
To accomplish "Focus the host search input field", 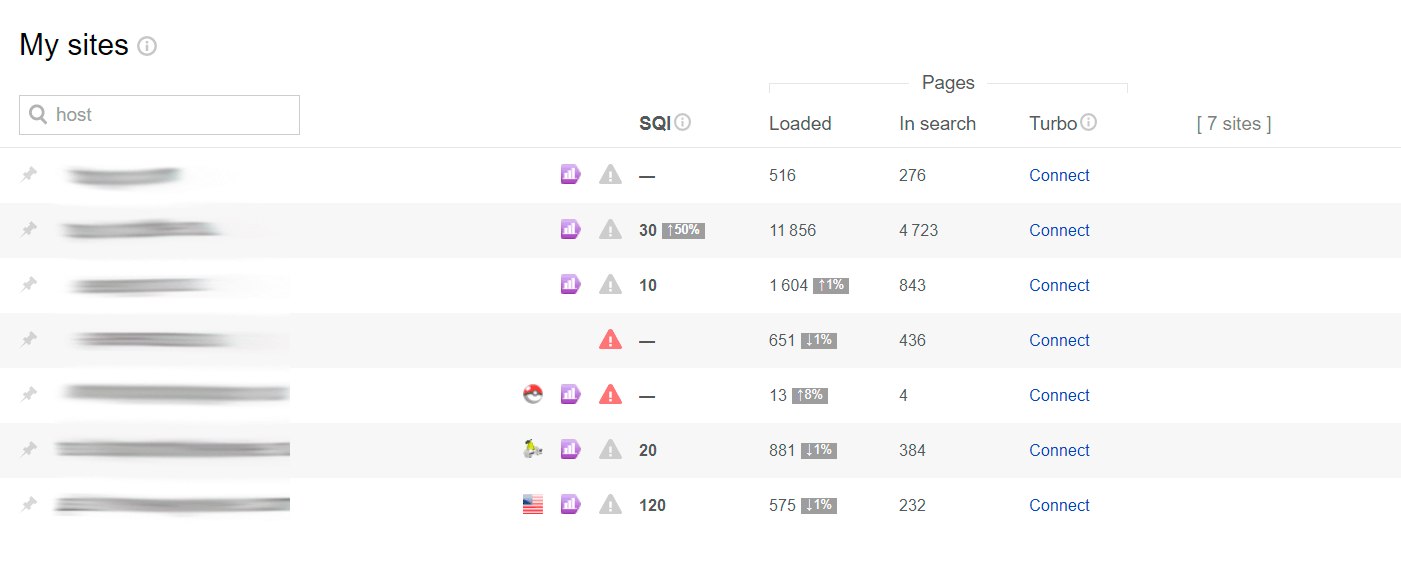I will click(x=172, y=115).
